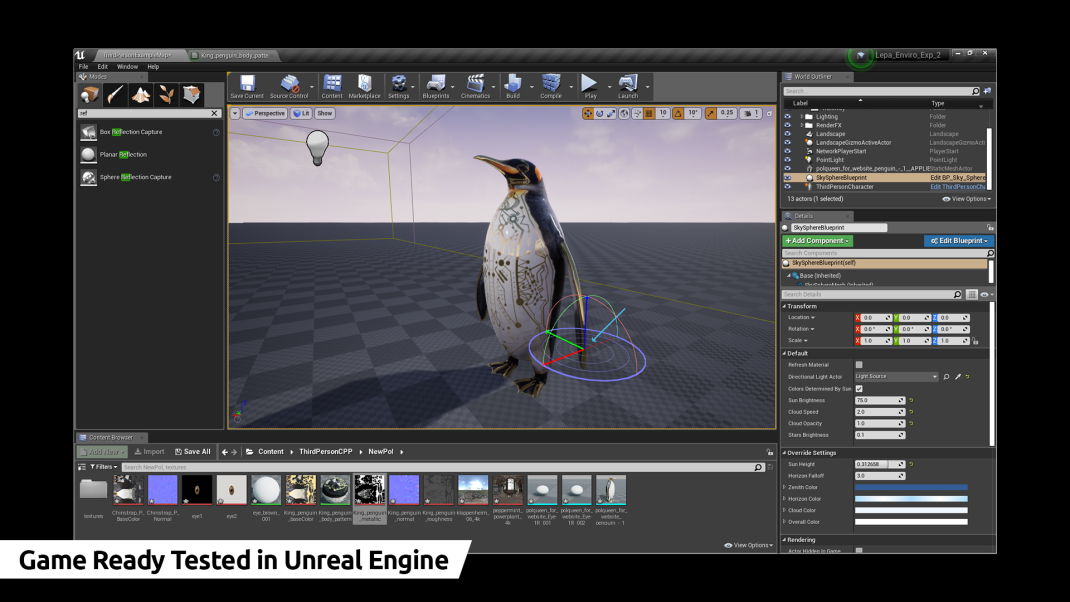Open the File menu

tap(83, 67)
